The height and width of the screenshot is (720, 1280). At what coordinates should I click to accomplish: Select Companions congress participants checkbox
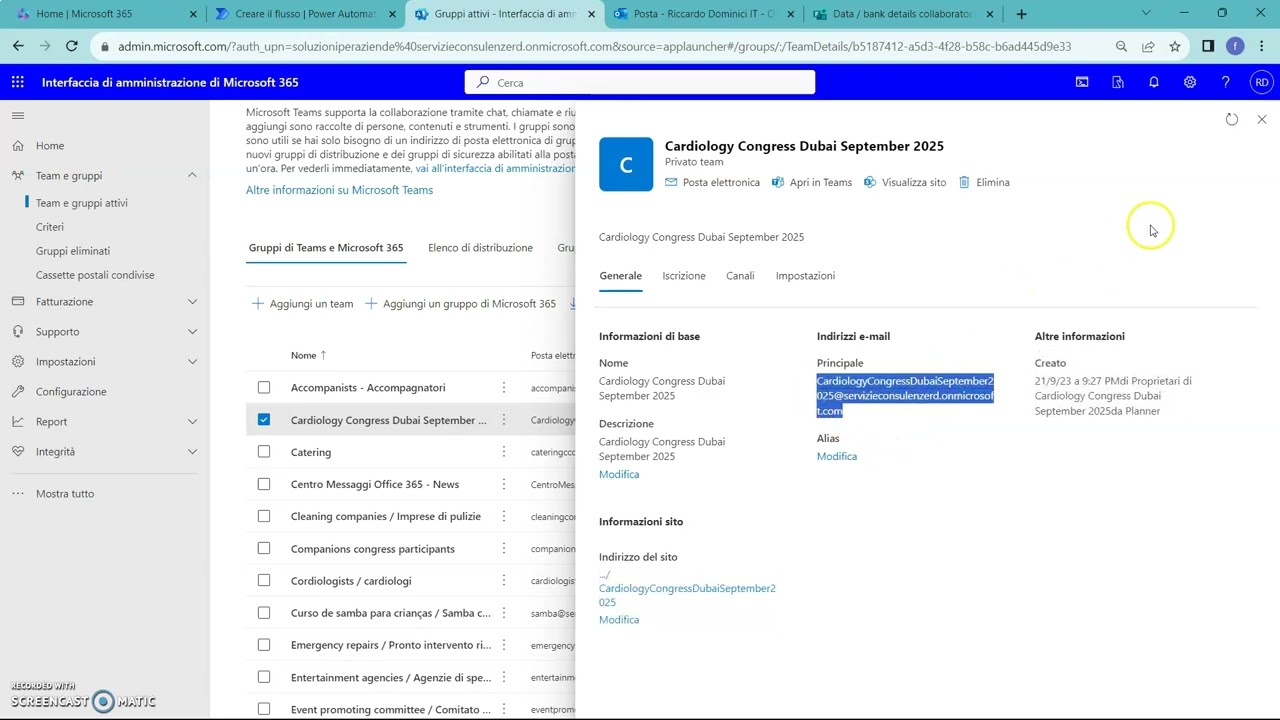(264, 548)
